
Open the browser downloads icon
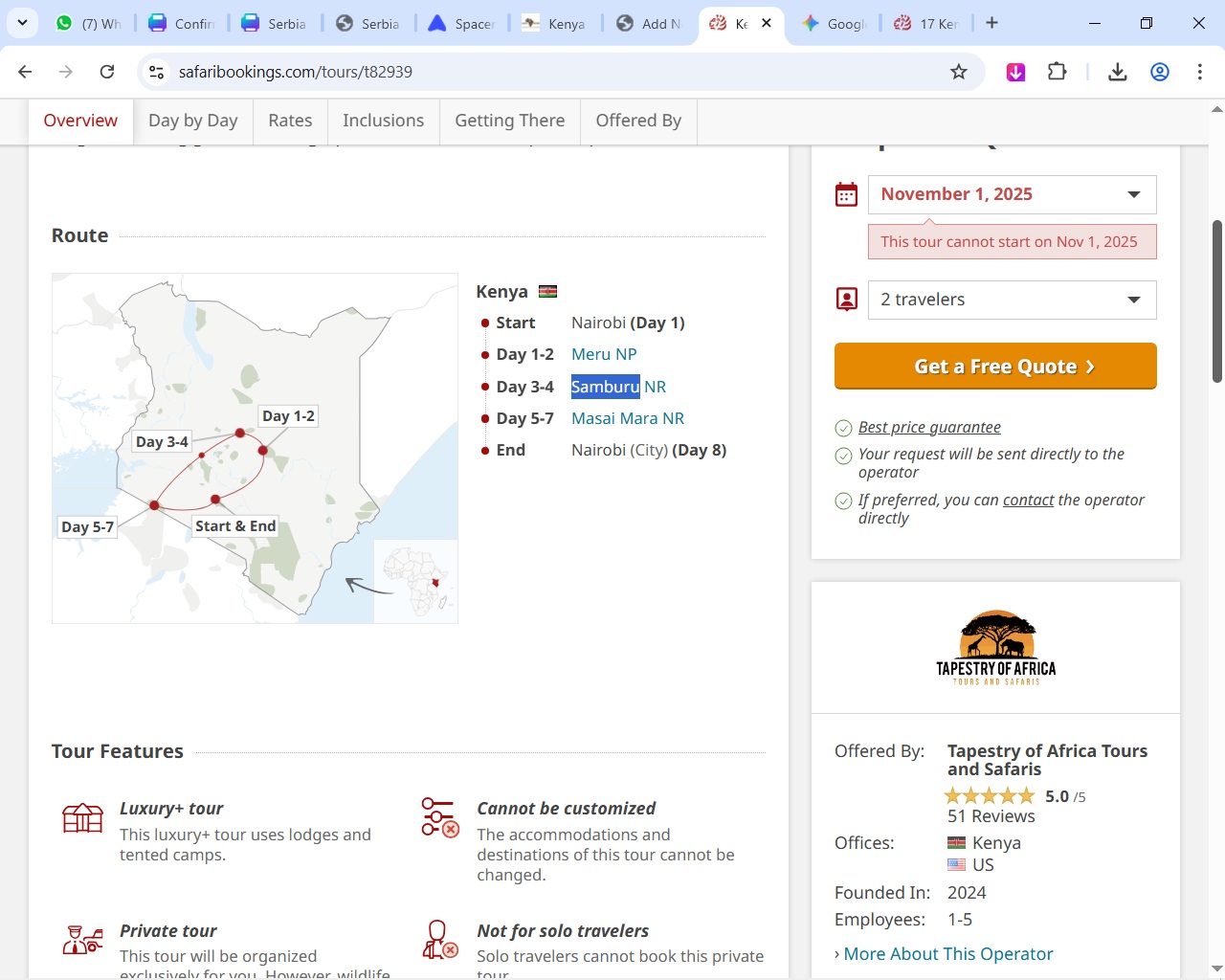coord(1117,72)
